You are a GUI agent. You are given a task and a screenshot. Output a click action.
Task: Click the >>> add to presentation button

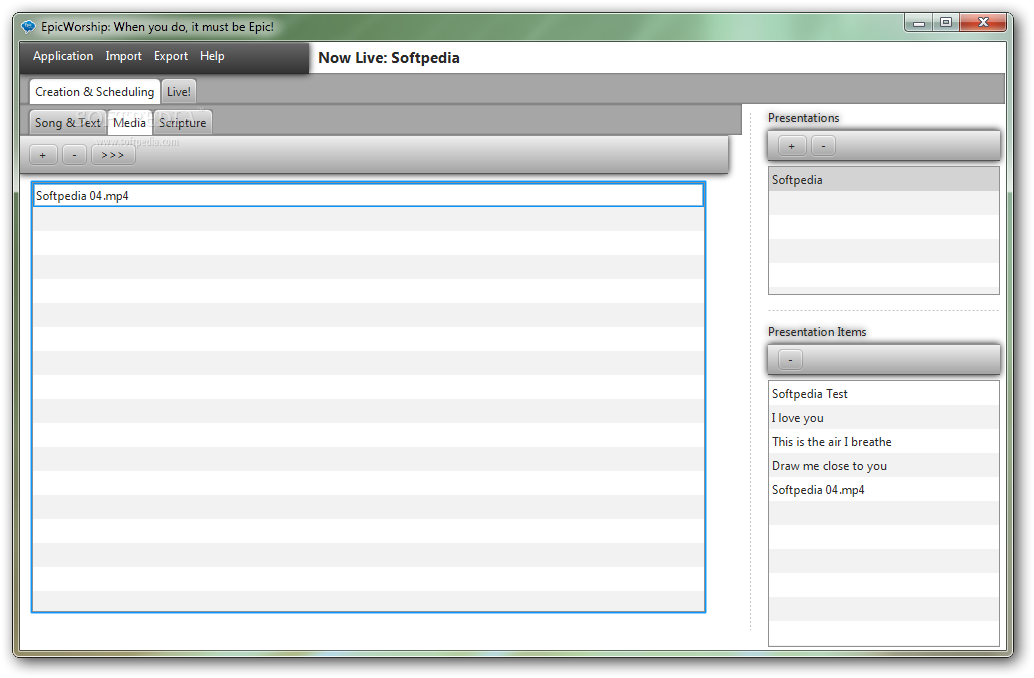click(113, 155)
